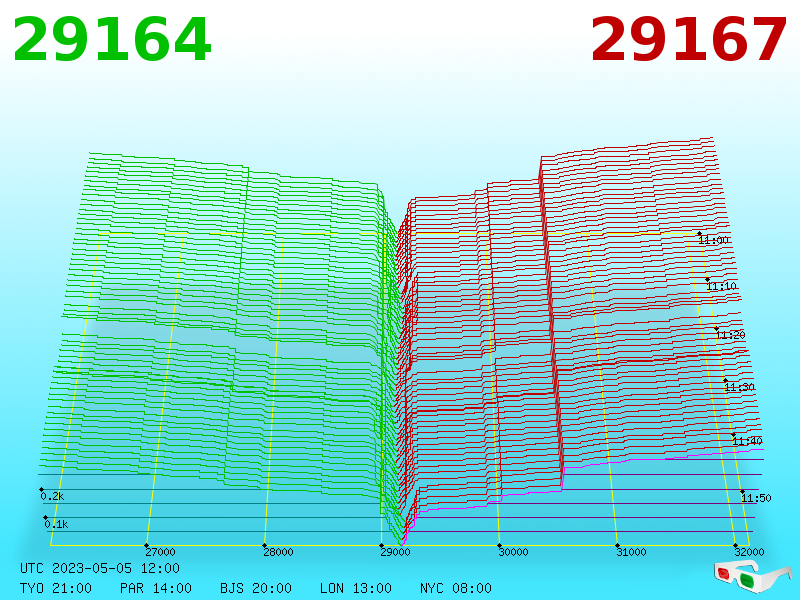Click the 11:20 time axis marker
Image resolution: width=800 pixels, height=600 pixels.
(x=730, y=335)
